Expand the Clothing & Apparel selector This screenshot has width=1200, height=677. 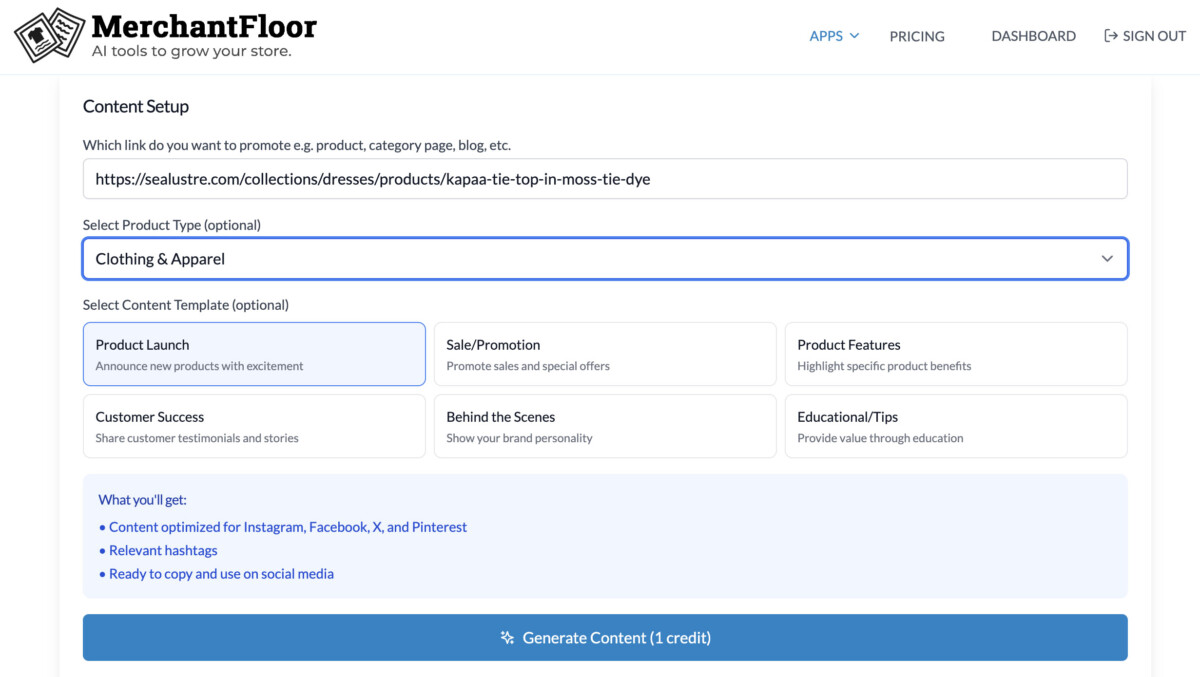pos(604,258)
